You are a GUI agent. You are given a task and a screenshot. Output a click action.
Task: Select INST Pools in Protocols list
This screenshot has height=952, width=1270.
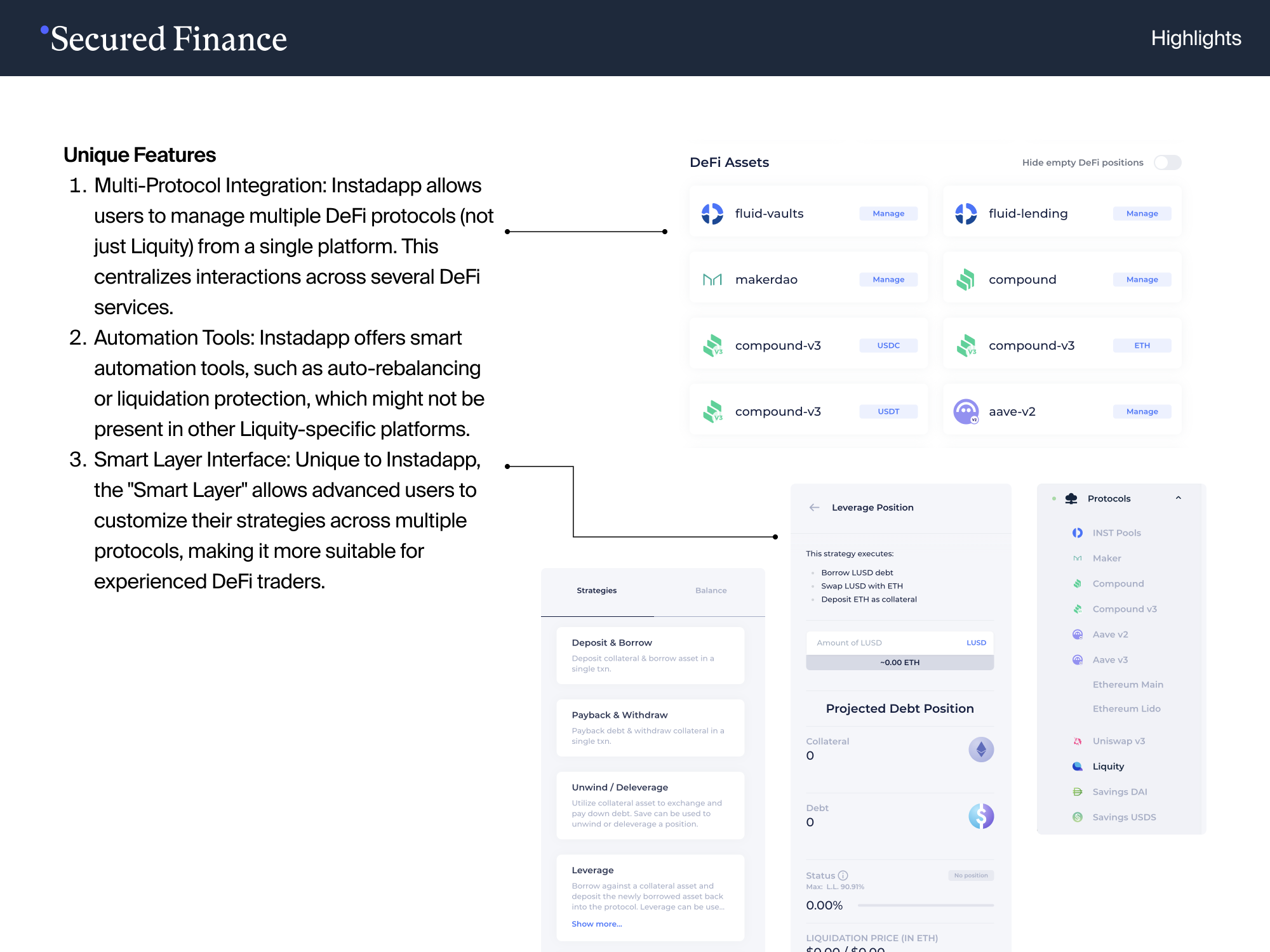1116,533
